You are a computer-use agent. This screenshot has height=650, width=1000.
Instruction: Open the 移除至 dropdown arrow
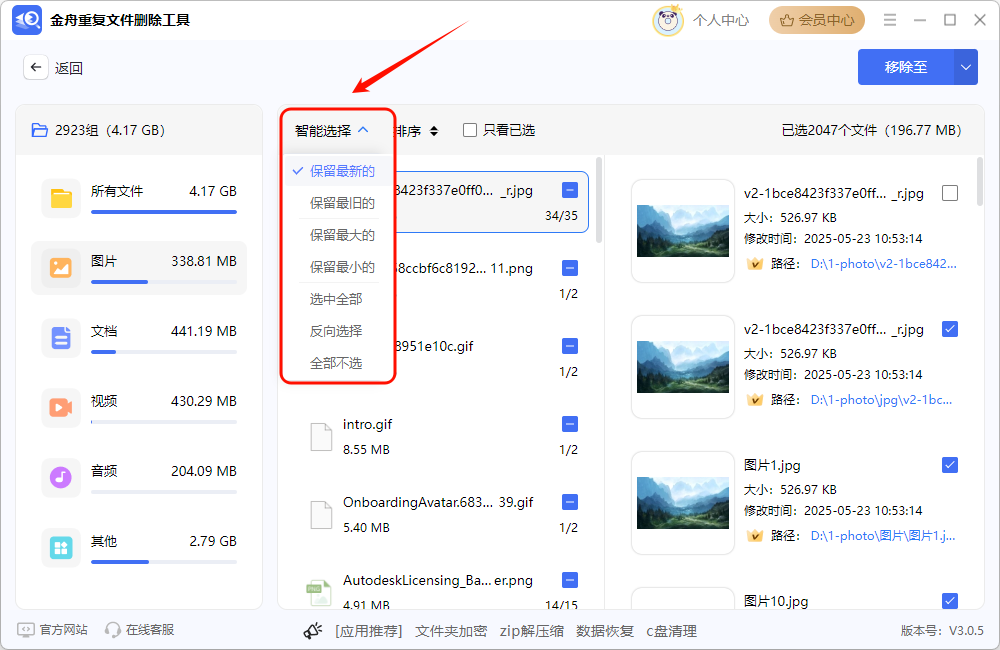[966, 67]
